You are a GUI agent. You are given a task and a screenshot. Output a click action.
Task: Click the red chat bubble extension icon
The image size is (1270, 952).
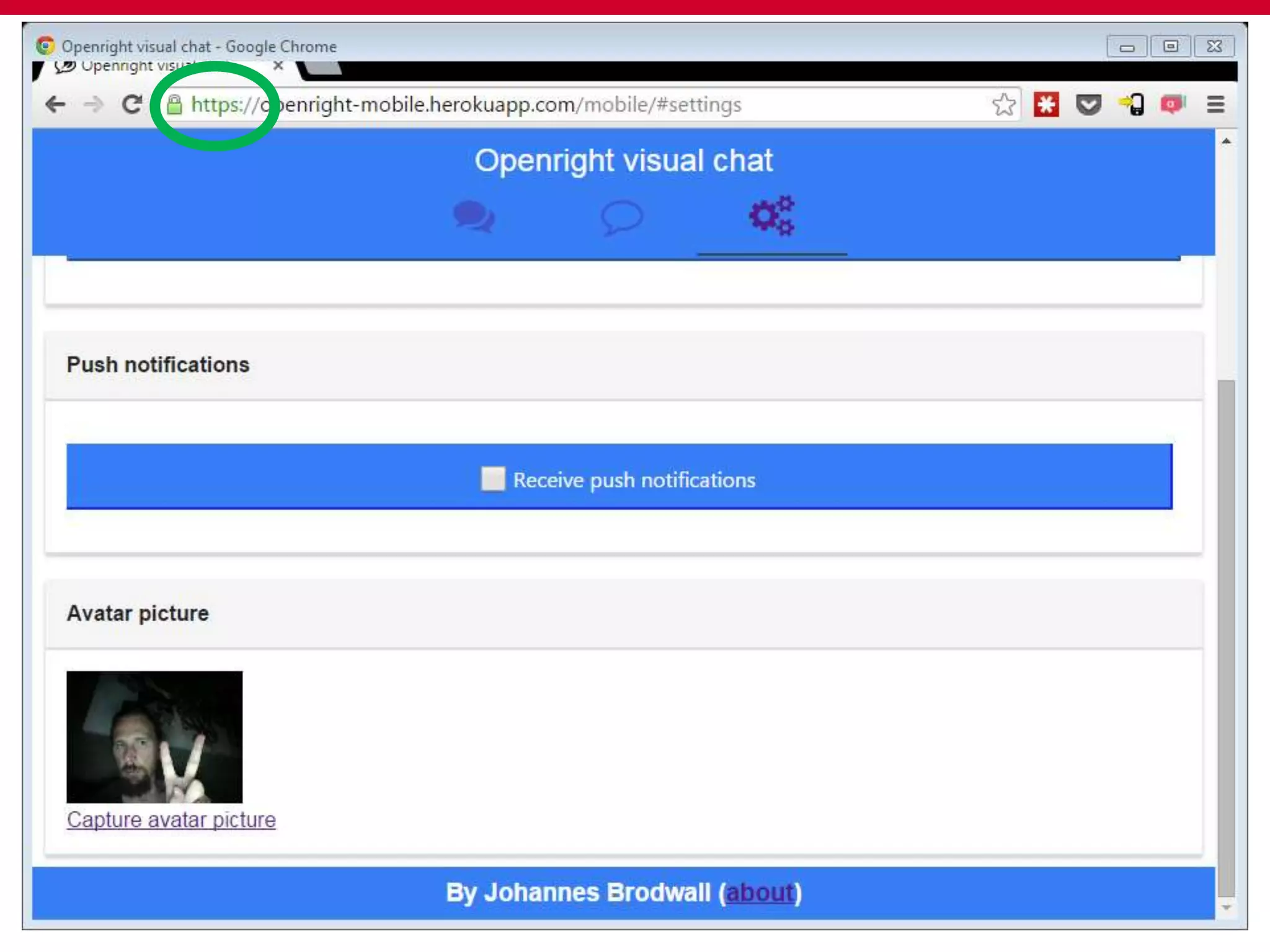[x=1173, y=105]
